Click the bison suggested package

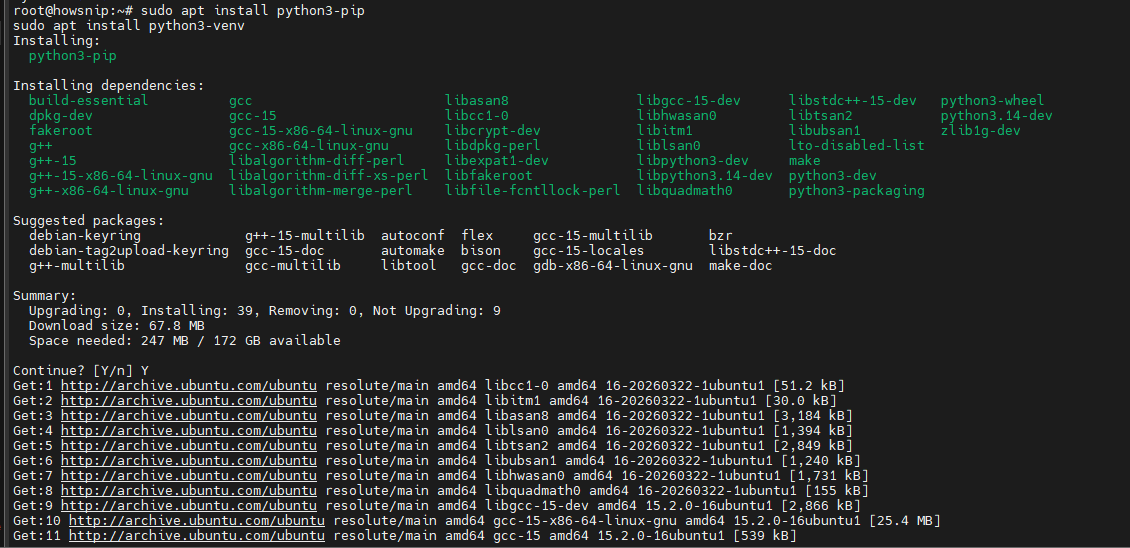coord(481,251)
